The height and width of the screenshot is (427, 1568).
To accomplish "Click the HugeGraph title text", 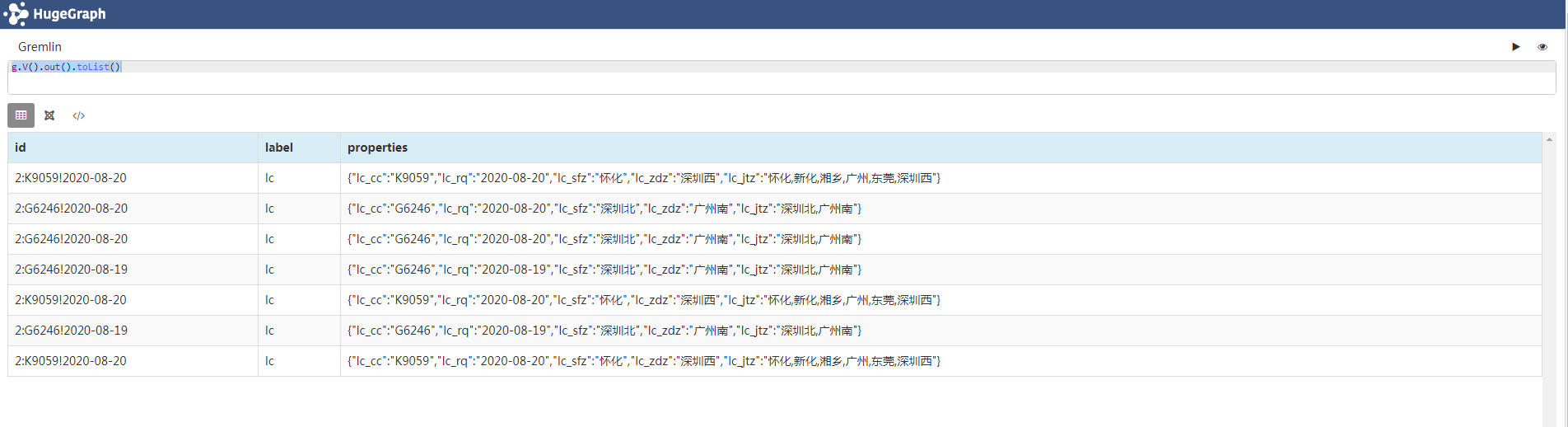I will click(69, 14).
